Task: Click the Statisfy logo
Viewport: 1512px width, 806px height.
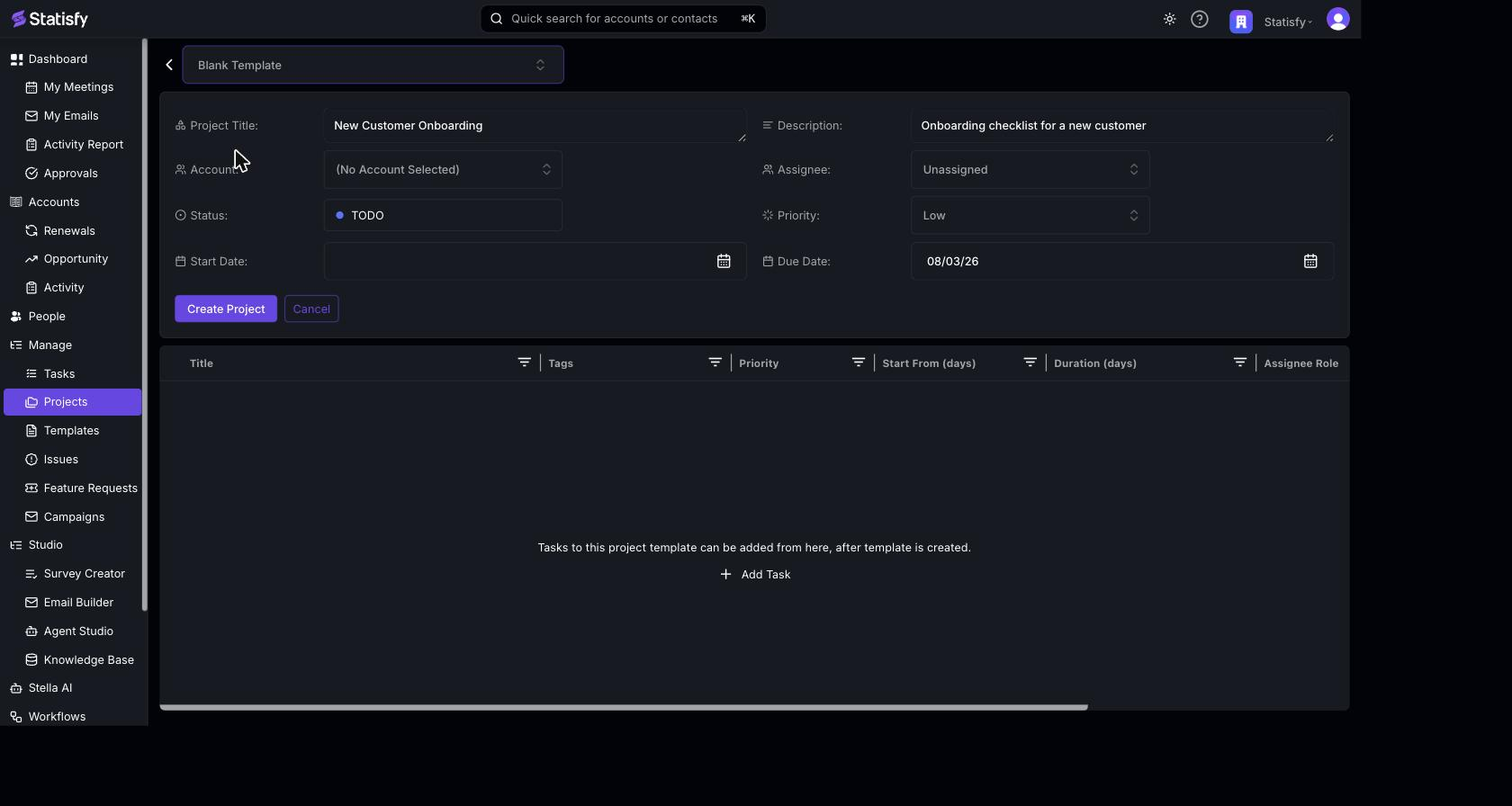Action: tap(49, 19)
